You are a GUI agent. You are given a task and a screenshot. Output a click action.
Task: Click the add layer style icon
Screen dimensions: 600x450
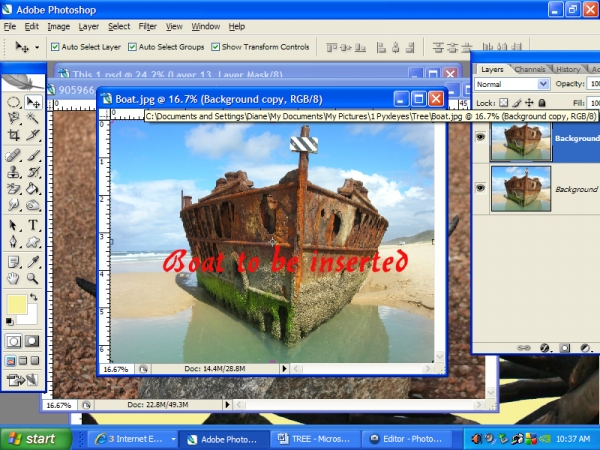(545, 348)
